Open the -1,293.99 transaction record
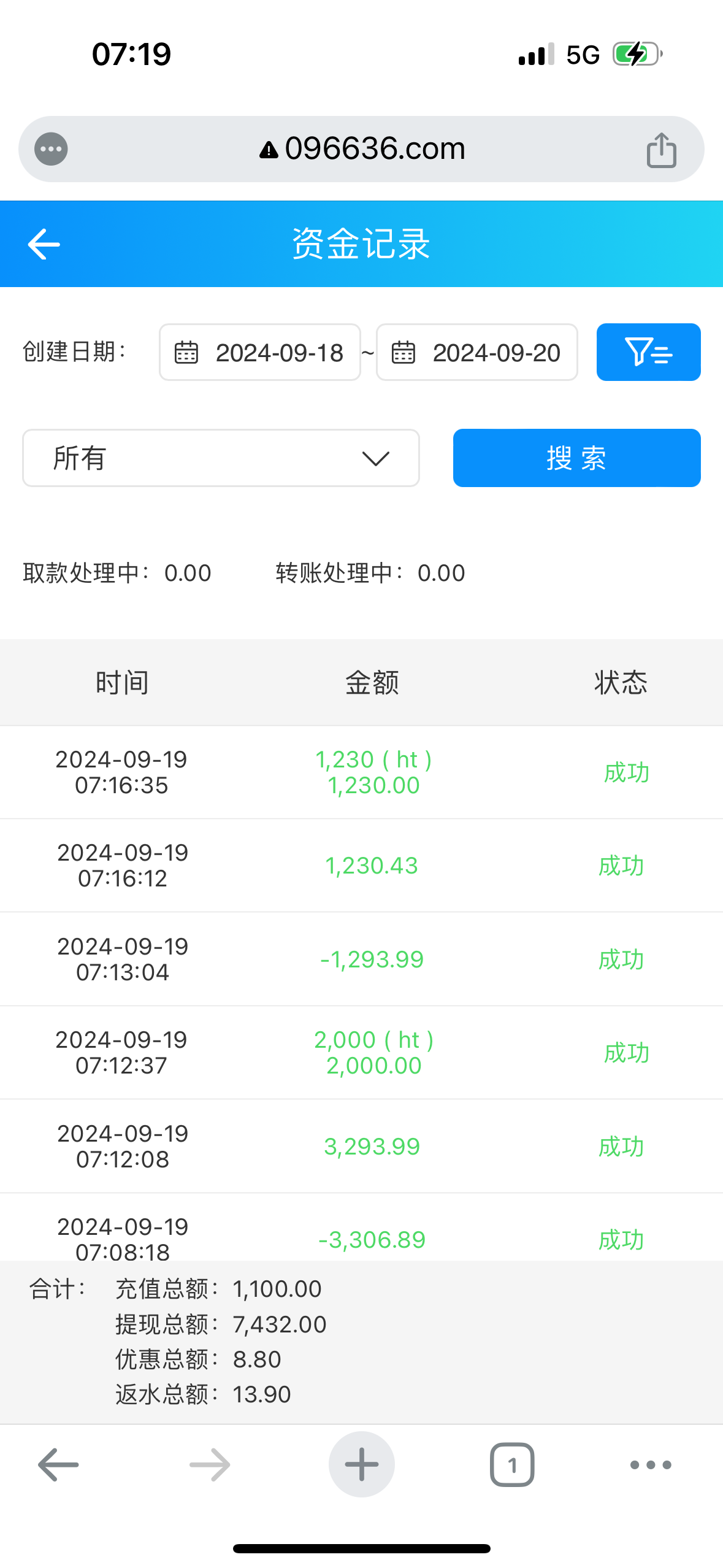 click(361, 959)
